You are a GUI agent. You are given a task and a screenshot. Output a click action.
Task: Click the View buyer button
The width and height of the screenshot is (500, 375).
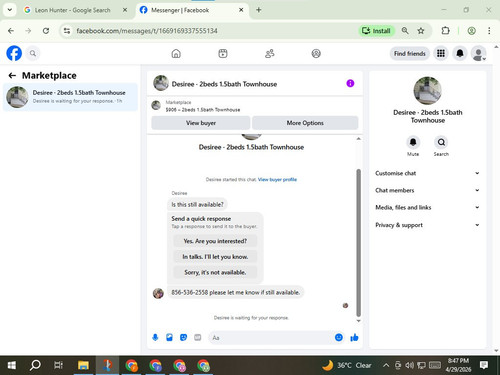pos(201,123)
